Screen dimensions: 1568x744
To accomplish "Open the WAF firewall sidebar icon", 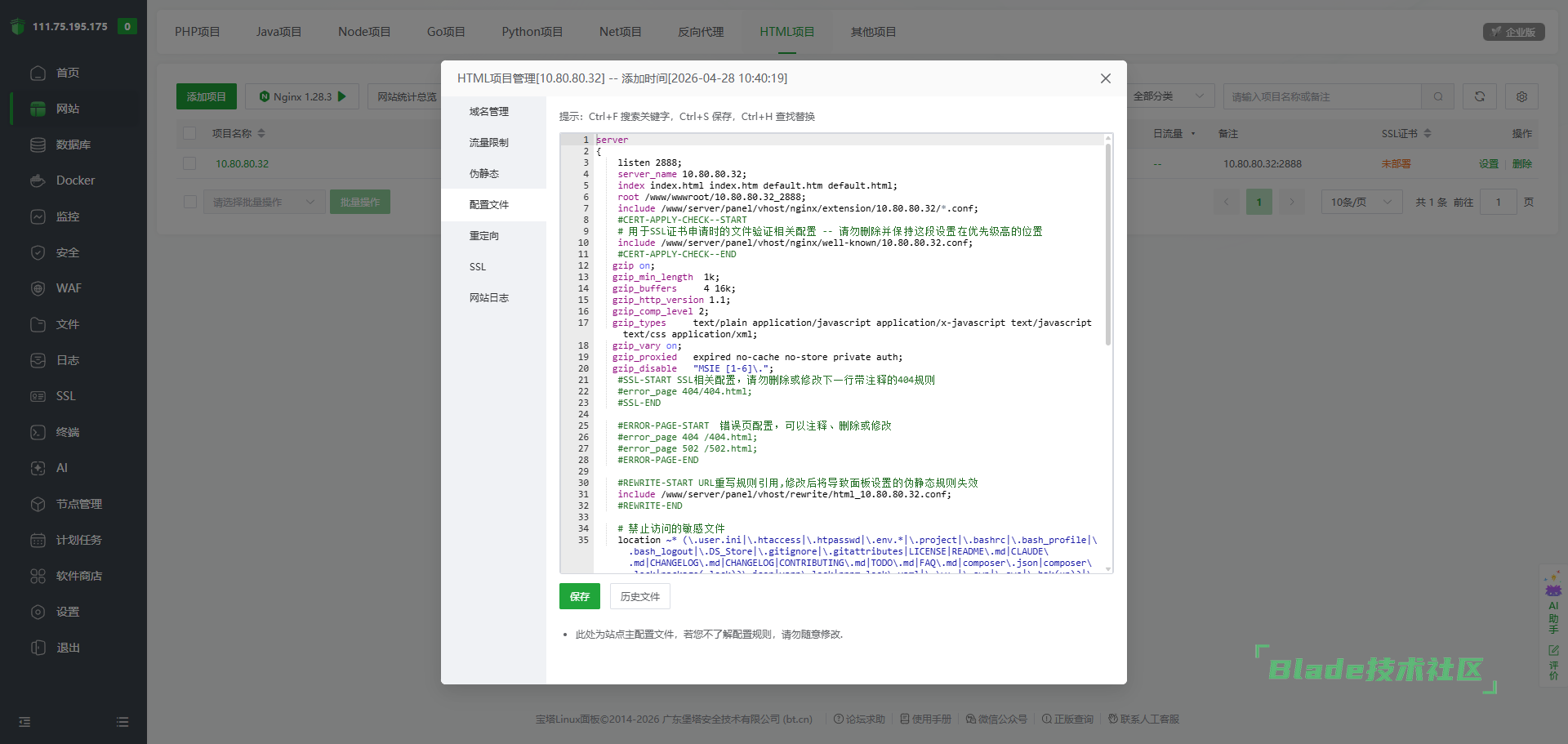I will pyautogui.click(x=38, y=288).
